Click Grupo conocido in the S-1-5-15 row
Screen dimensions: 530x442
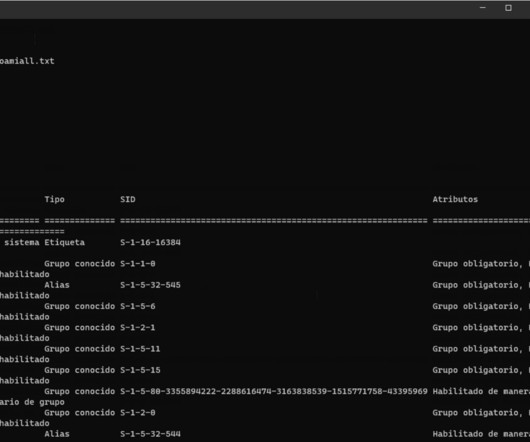click(80, 370)
